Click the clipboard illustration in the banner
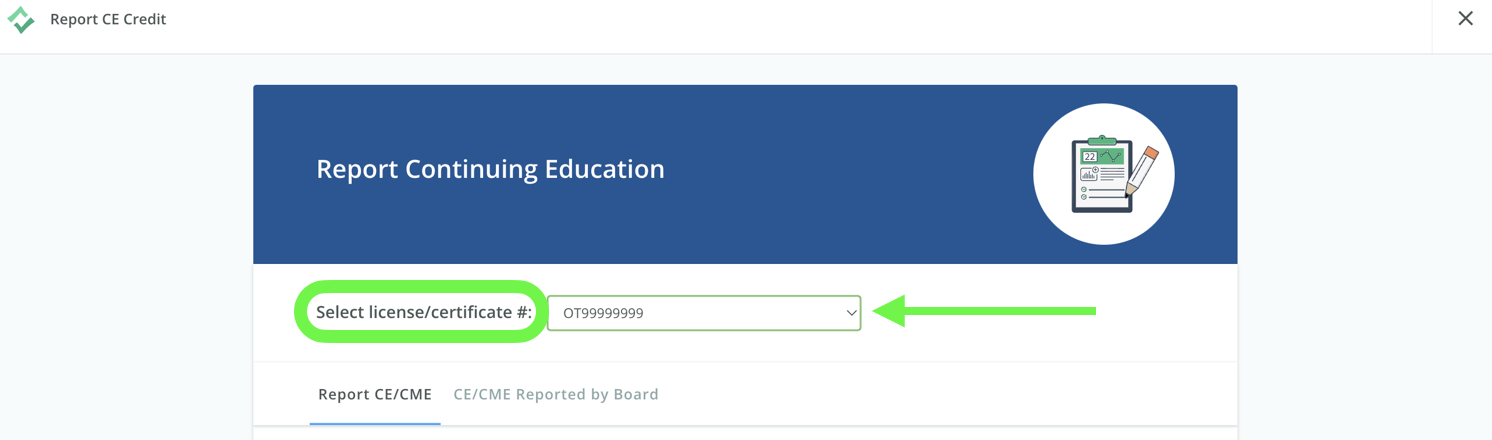The width and height of the screenshot is (1492, 440). pos(1102,175)
